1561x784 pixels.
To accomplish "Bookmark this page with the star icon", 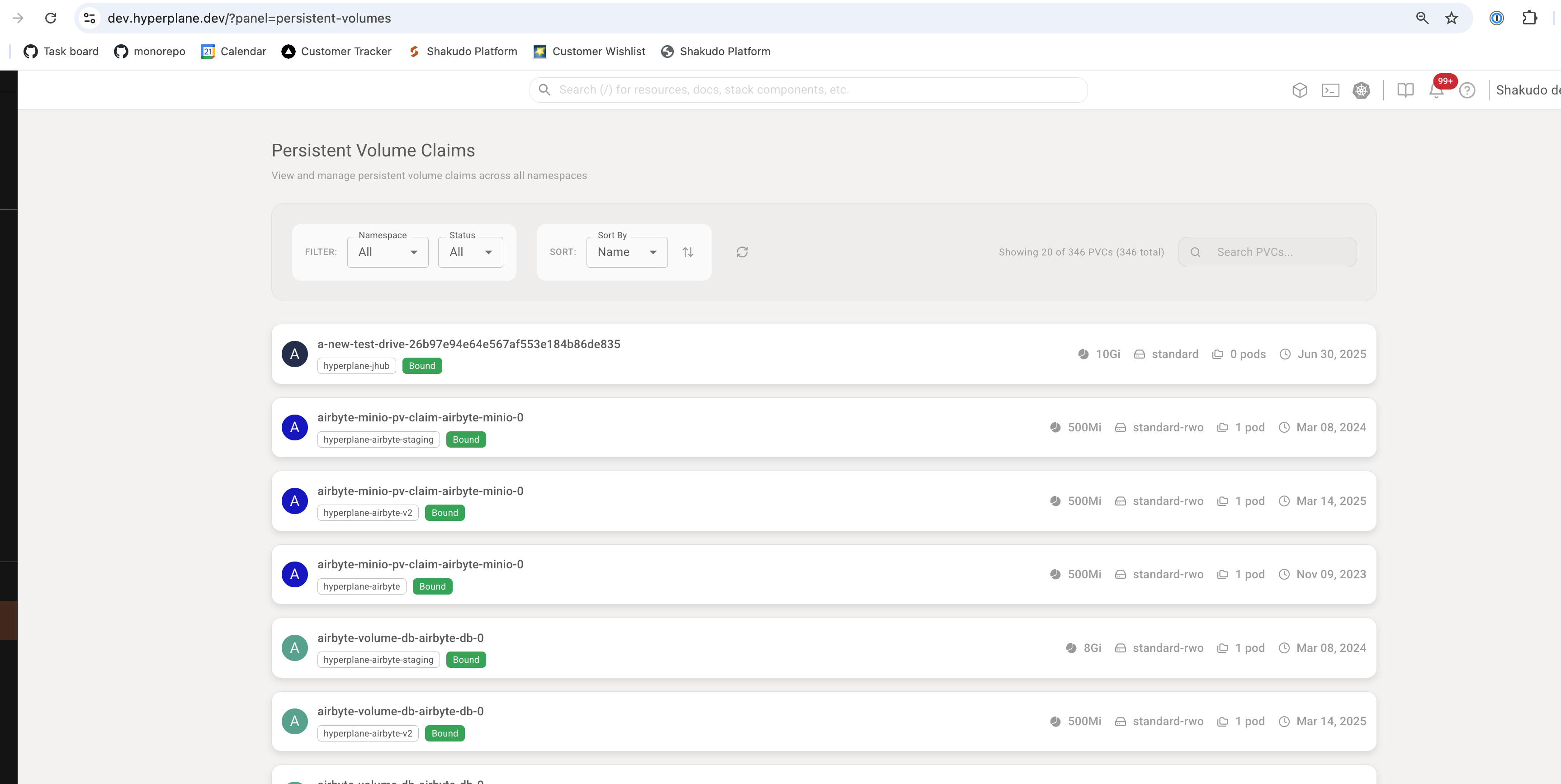I will (x=1451, y=18).
